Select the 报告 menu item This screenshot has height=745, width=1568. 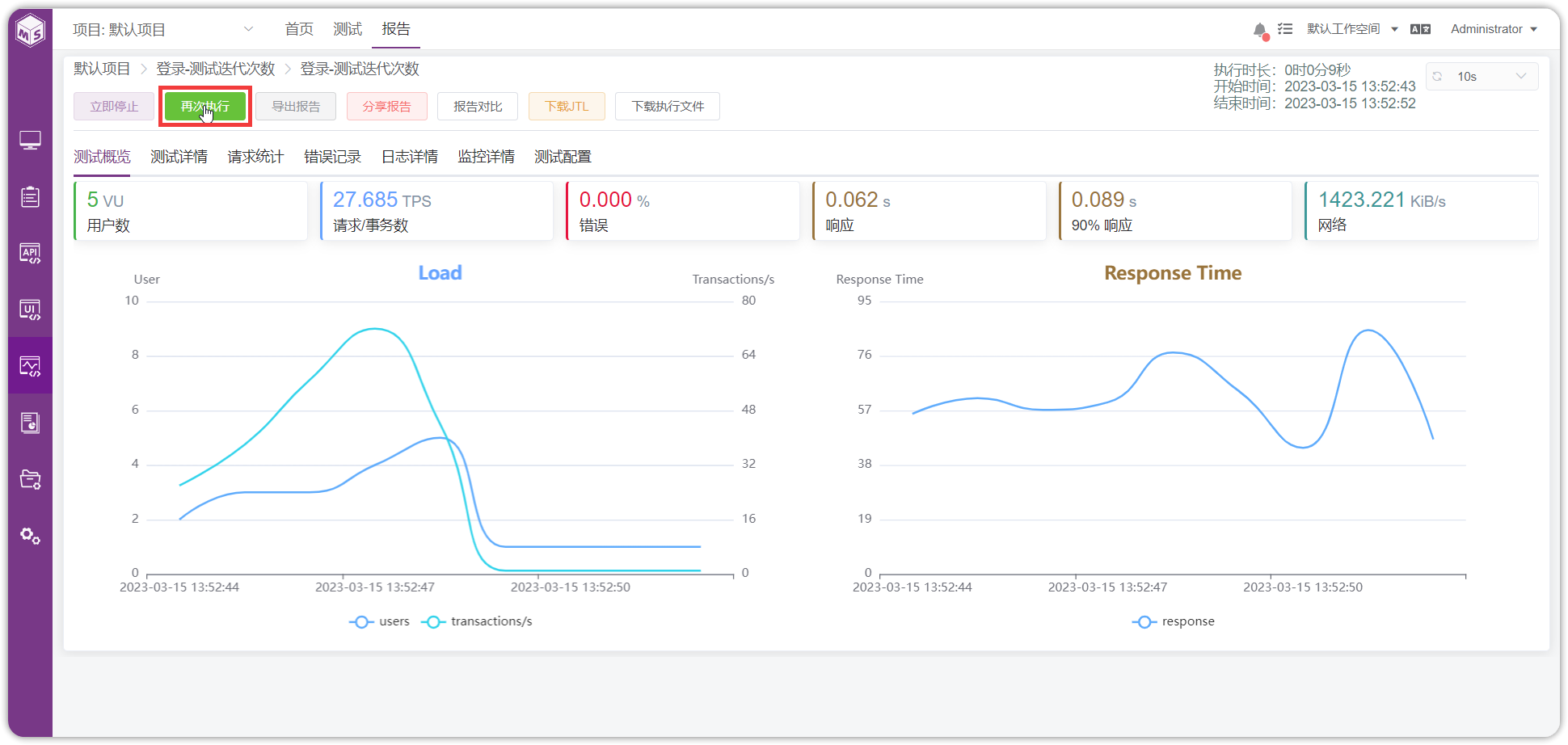pyautogui.click(x=396, y=29)
